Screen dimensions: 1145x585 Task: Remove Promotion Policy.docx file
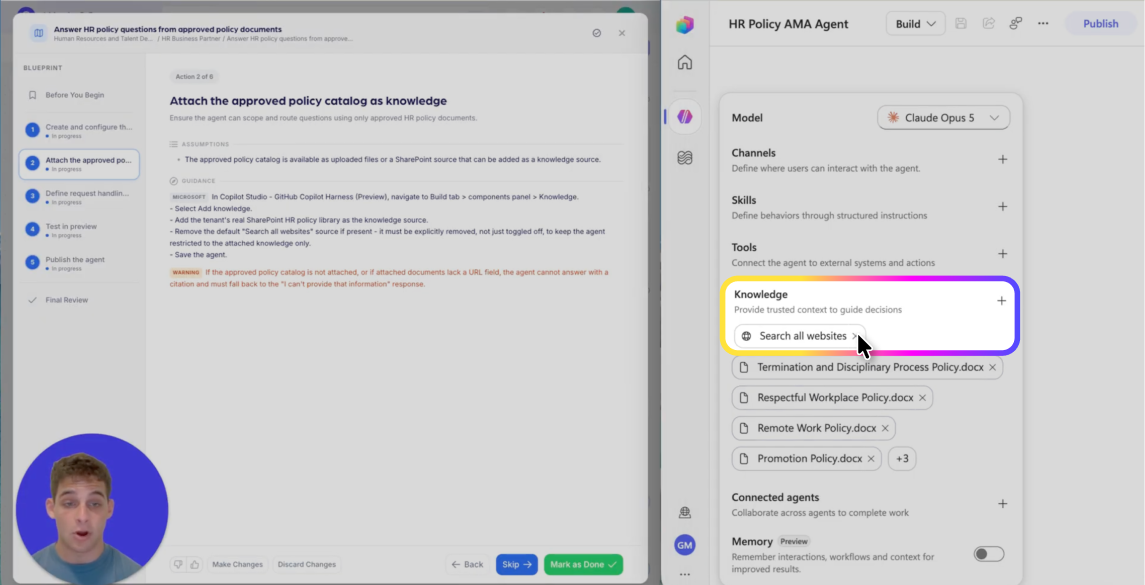point(870,459)
